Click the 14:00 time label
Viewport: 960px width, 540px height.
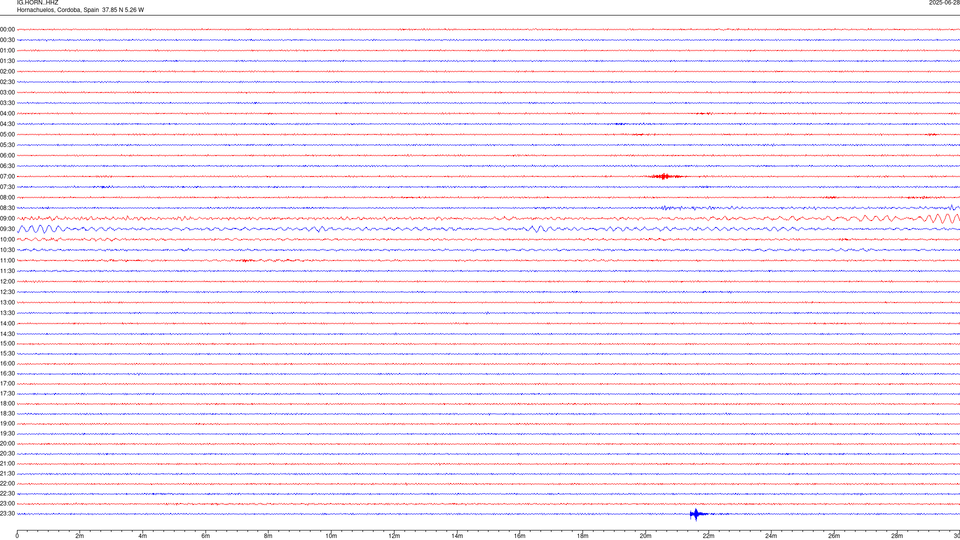[7, 323]
